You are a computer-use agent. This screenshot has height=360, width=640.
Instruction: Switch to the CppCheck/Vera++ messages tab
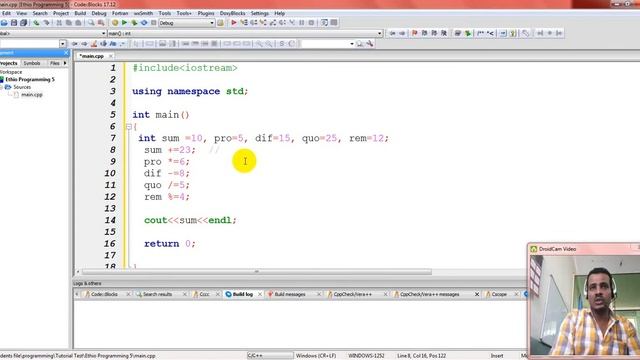429,294
